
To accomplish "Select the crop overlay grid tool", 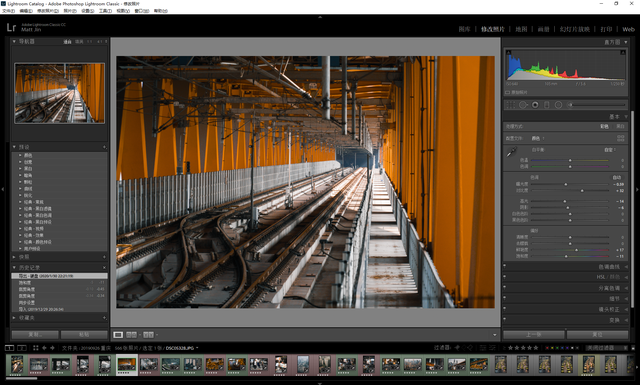I will click(510, 105).
